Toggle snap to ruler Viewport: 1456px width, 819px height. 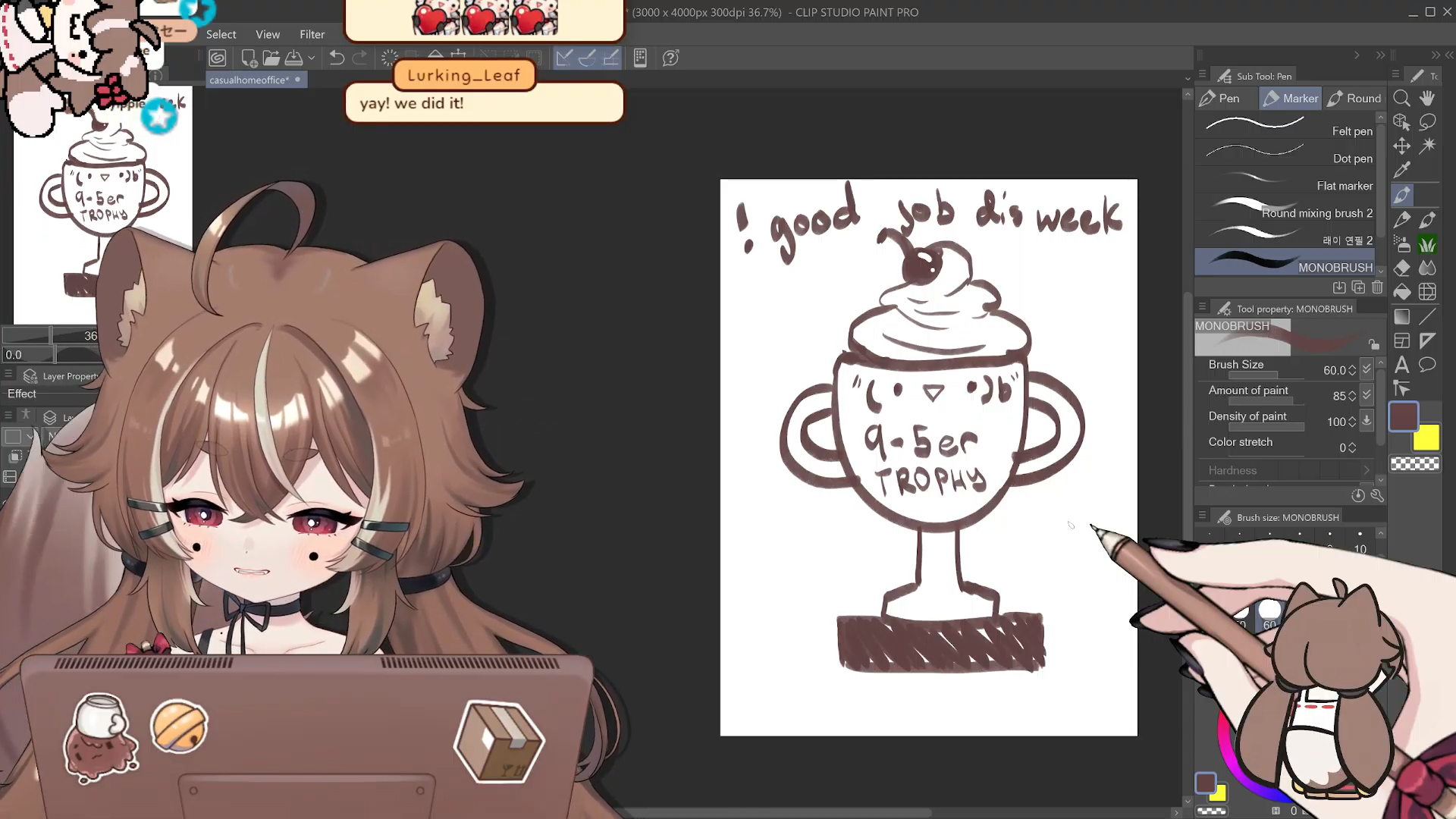point(563,58)
